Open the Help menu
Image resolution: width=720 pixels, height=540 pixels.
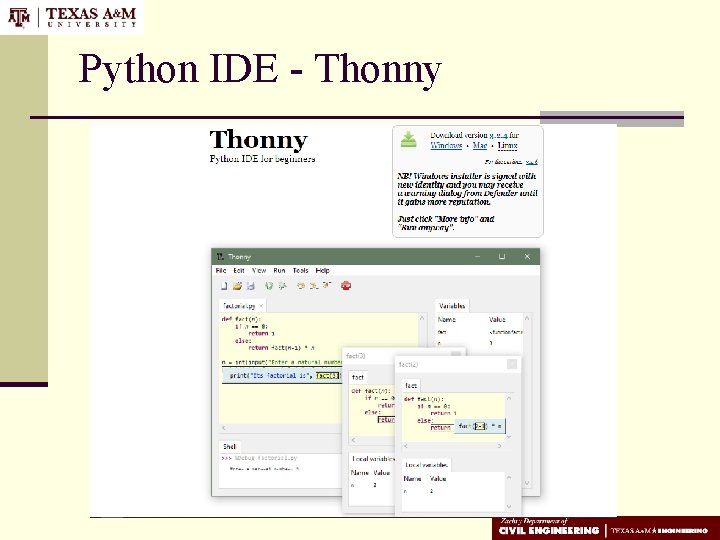point(322,270)
